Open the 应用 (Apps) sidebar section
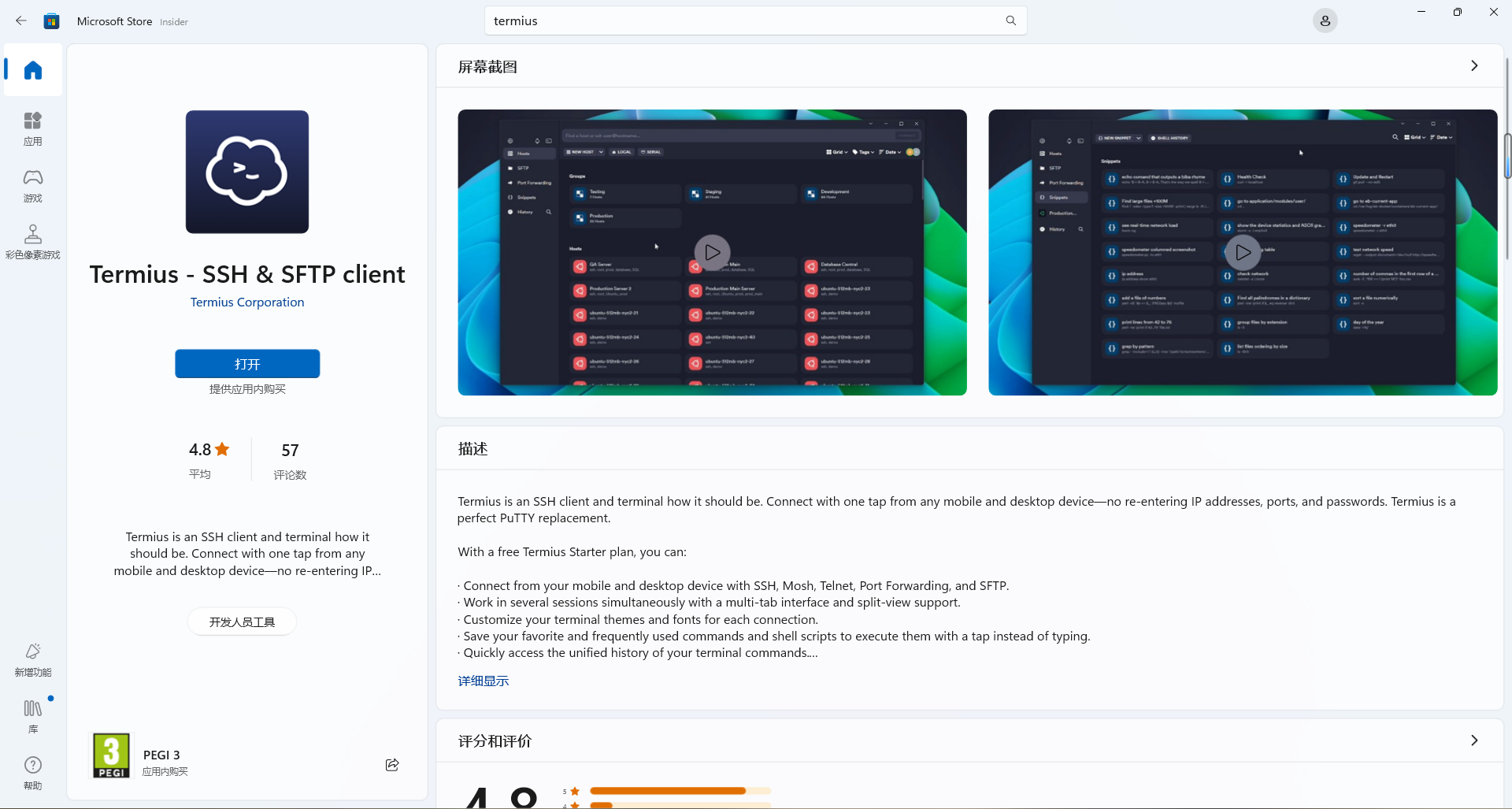Image resolution: width=1512 pixels, height=809 pixels. click(33, 128)
